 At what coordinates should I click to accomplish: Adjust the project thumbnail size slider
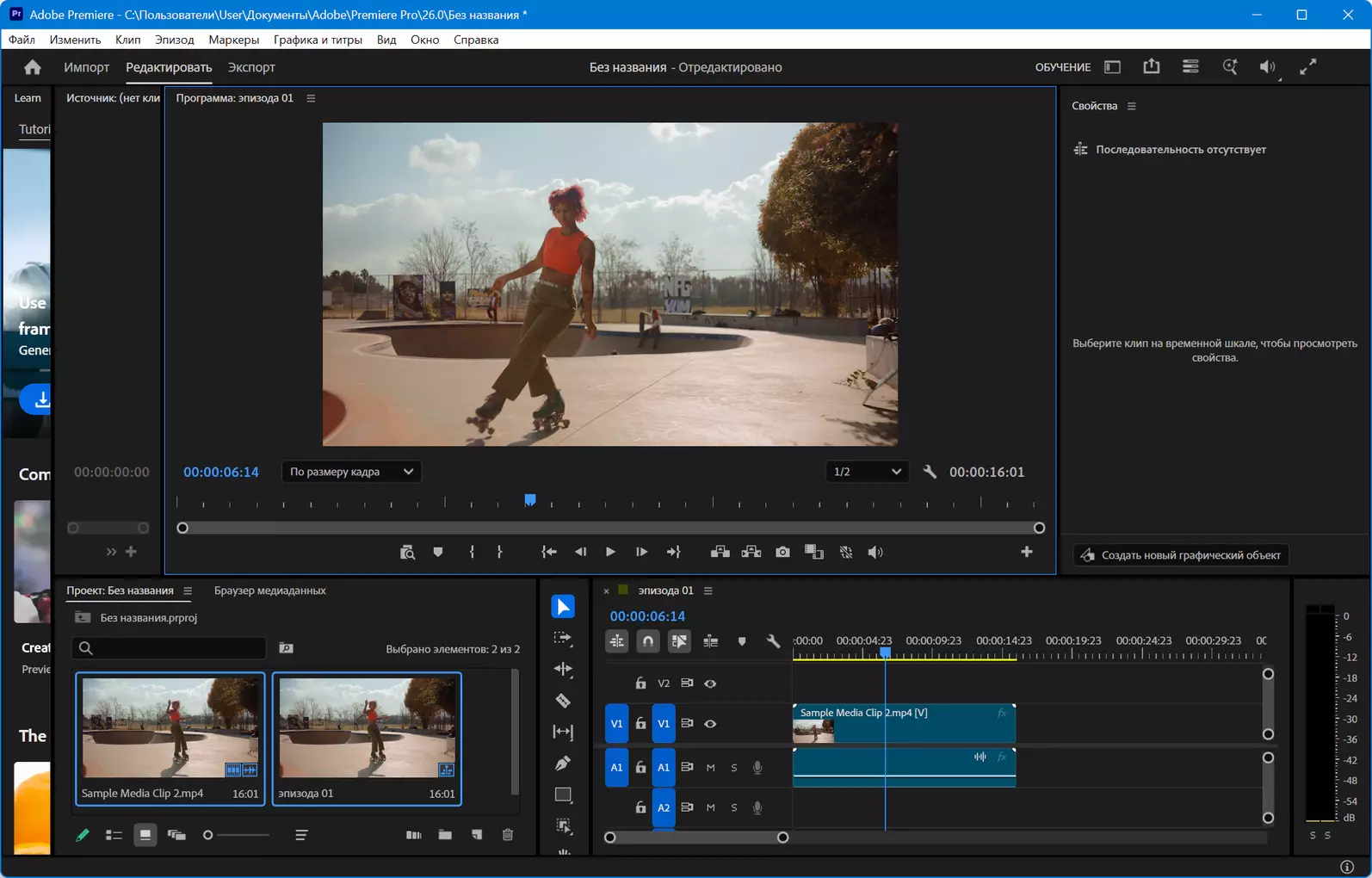[x=236, y=835]
